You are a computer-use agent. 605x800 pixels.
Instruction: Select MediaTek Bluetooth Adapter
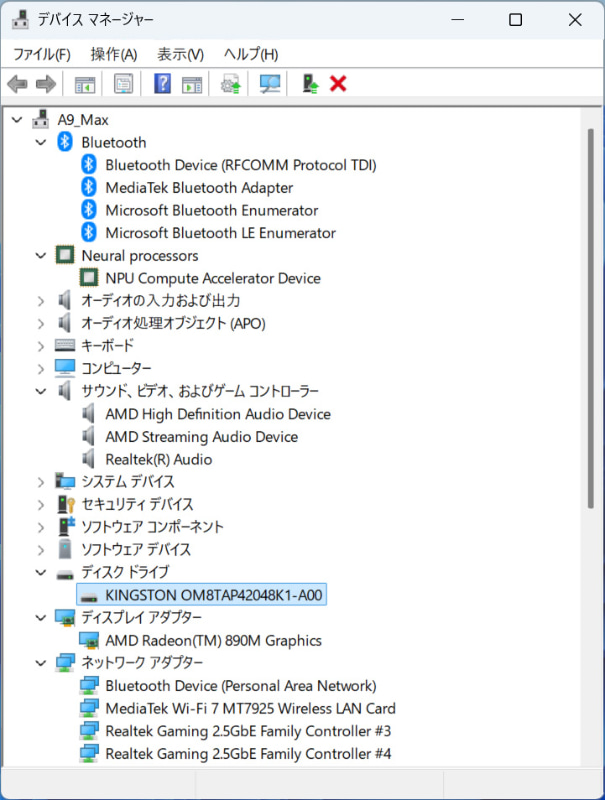[199, 187]
